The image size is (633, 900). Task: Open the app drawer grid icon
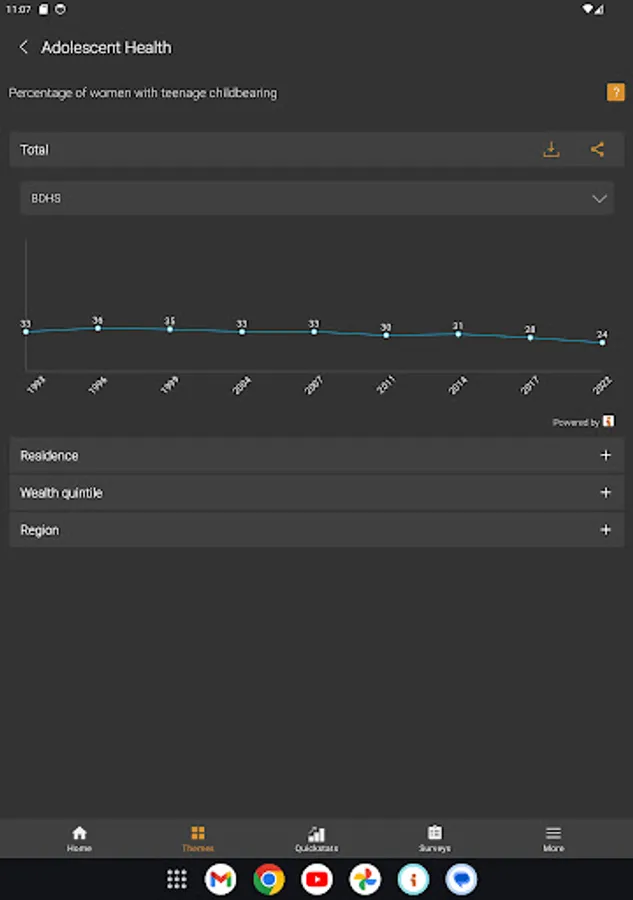[x=177, y=879]
